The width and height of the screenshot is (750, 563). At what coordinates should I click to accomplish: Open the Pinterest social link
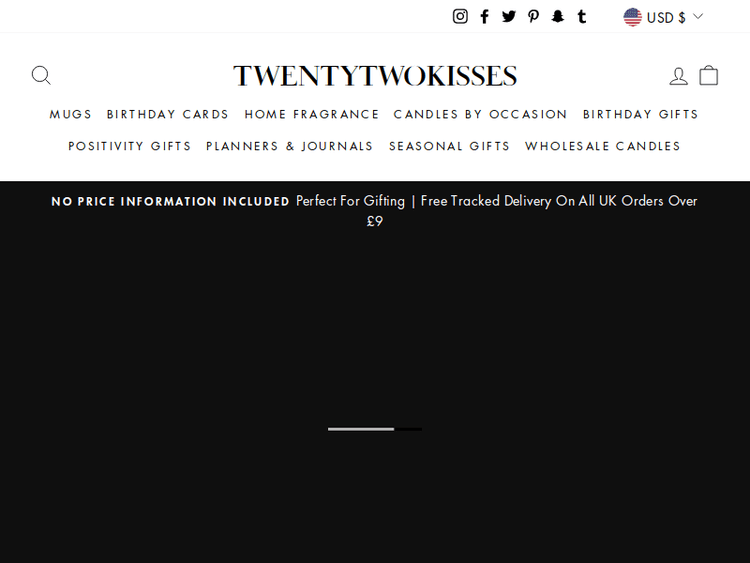click(533, 17)
